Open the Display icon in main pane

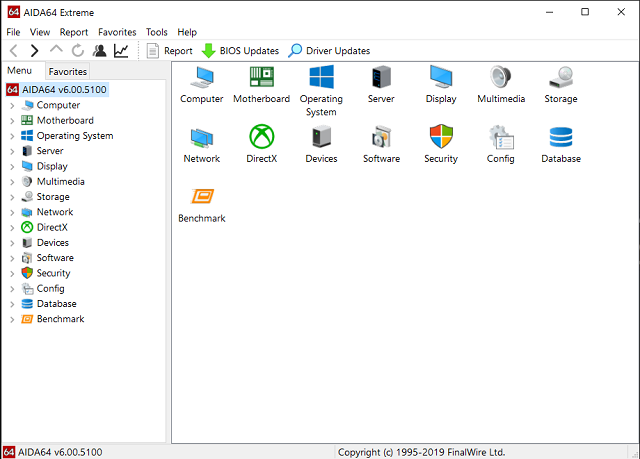[x=441, y=77]
